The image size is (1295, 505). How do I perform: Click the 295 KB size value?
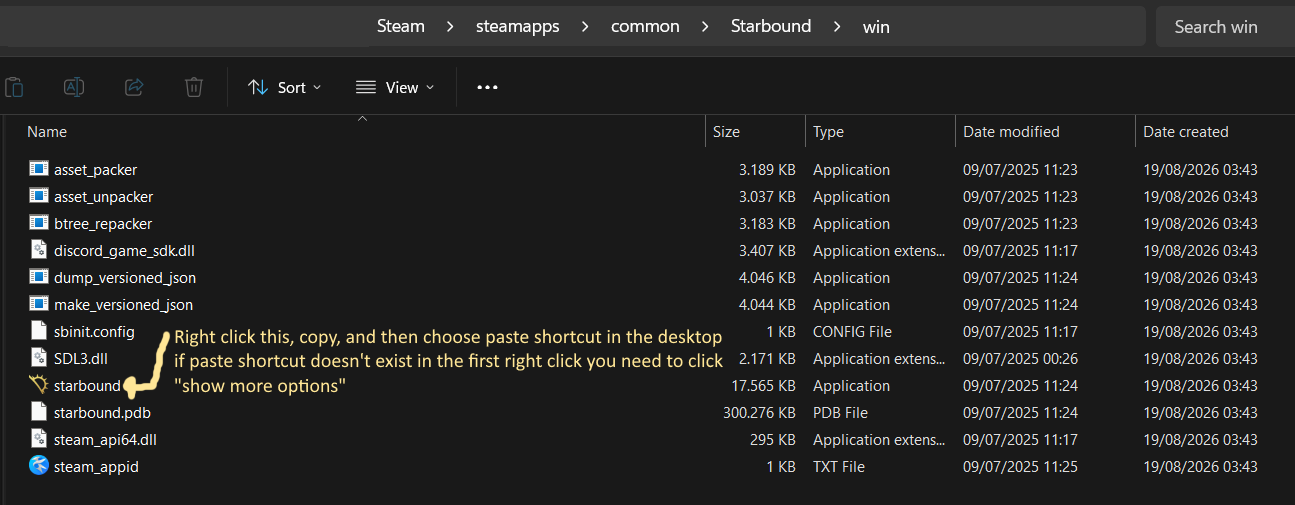773,439
